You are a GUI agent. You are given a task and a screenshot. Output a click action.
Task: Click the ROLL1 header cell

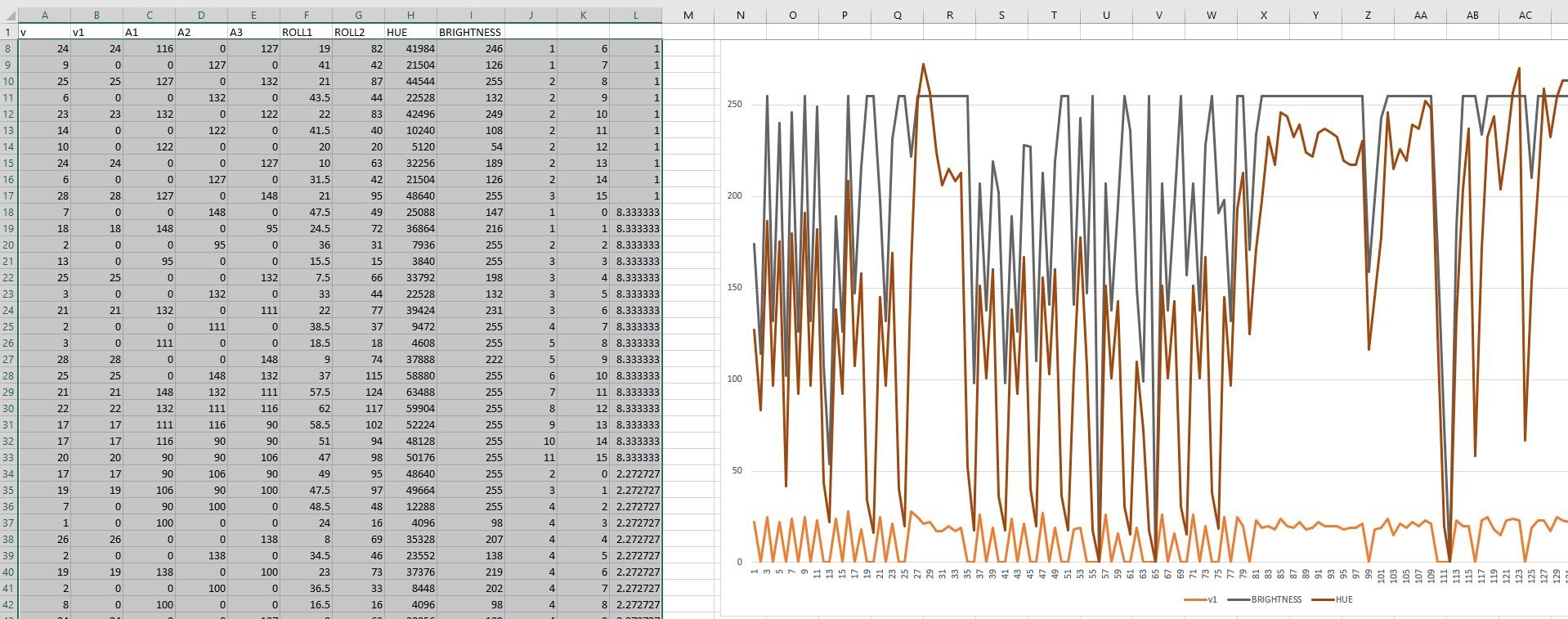point(306,32)
